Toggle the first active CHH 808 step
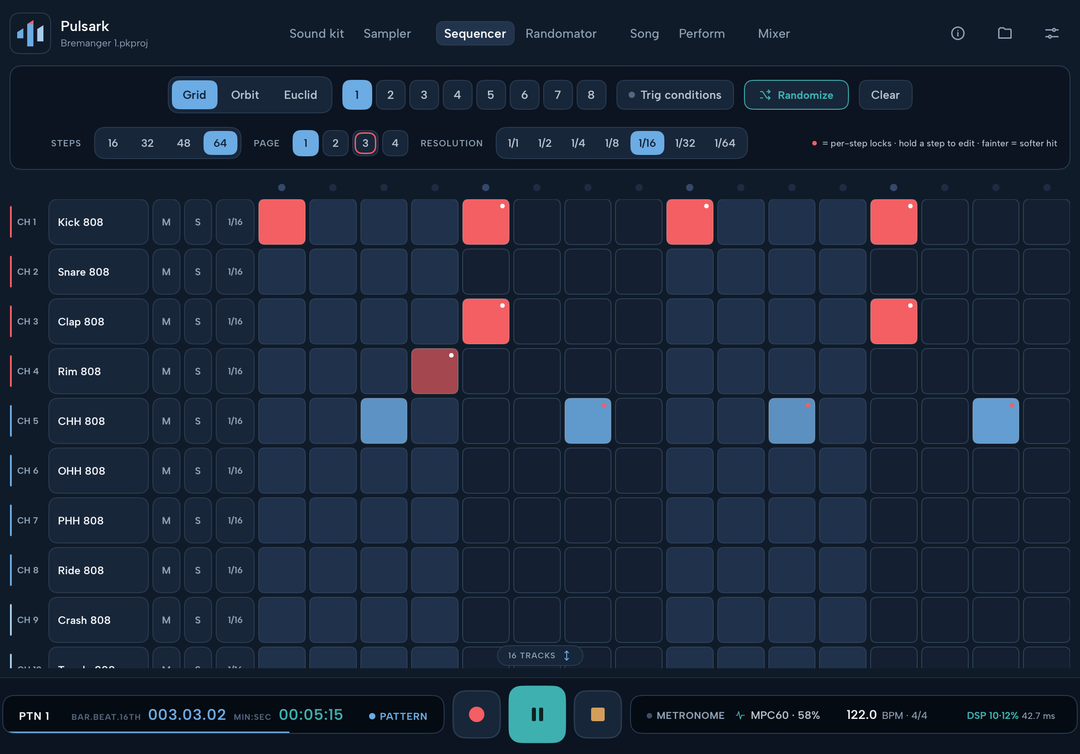1080x754 pixels. point(384,421)
